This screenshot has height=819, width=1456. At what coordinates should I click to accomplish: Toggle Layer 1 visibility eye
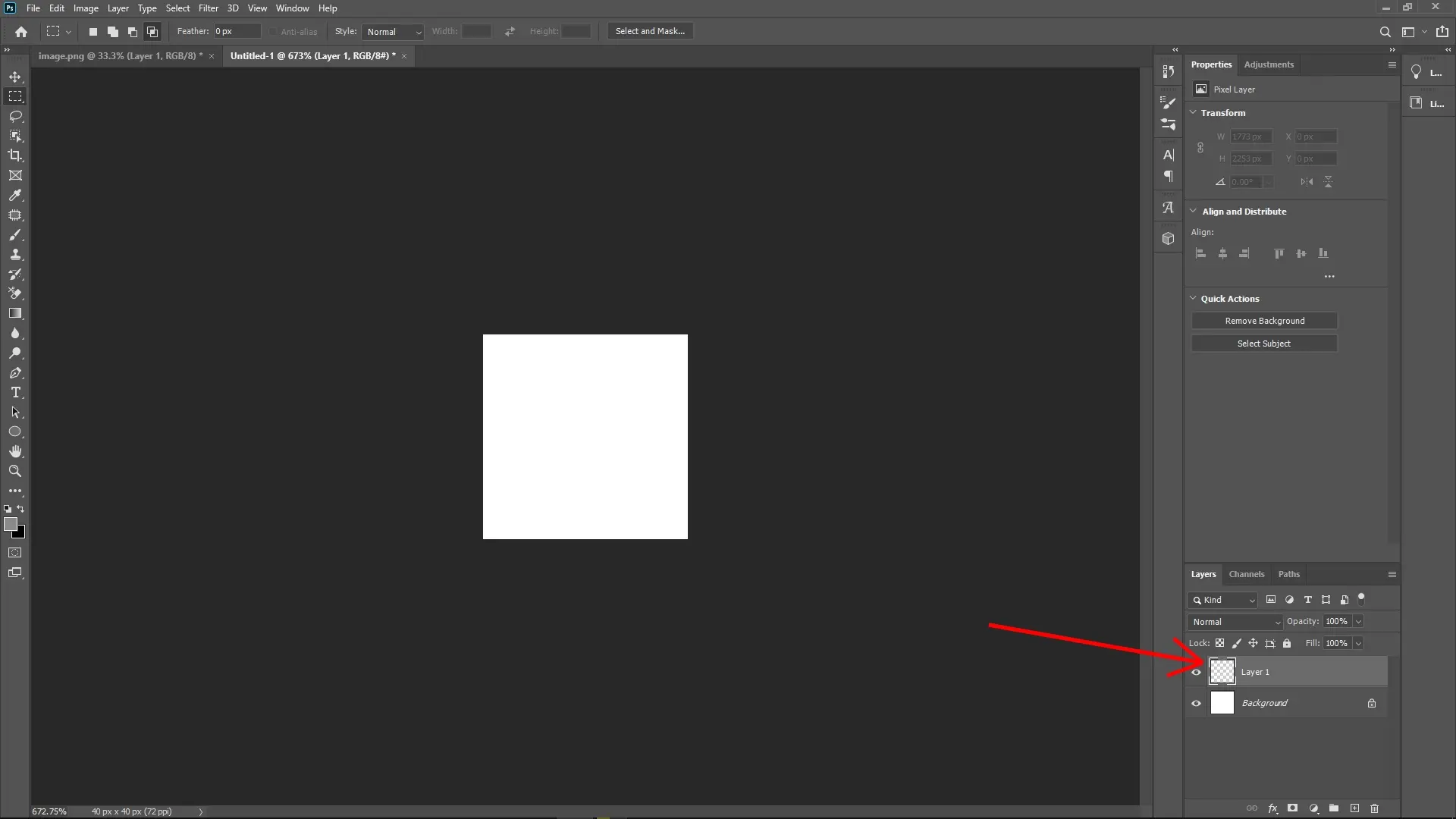1195,672
